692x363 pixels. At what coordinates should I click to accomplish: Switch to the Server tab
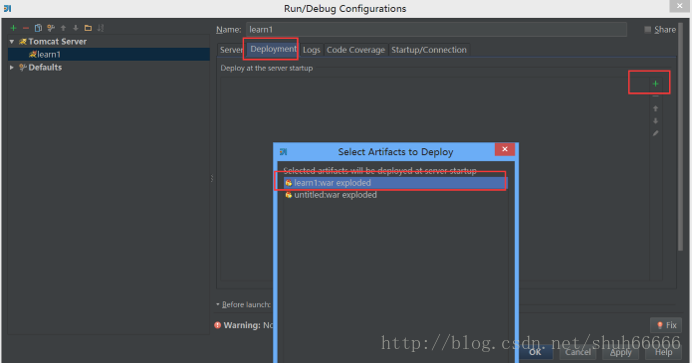(231, 50)
